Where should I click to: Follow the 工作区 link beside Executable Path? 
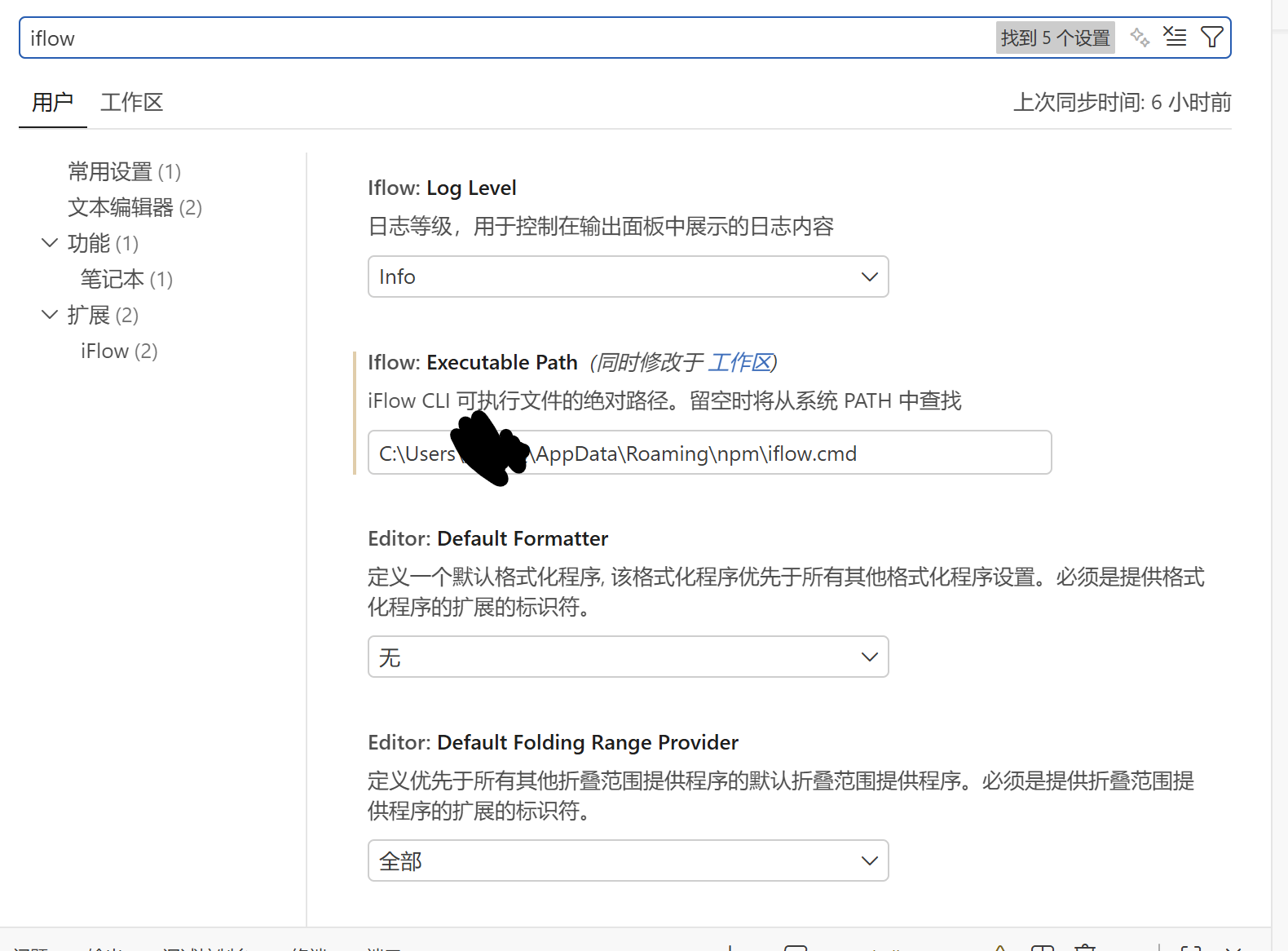pos(739,363)
